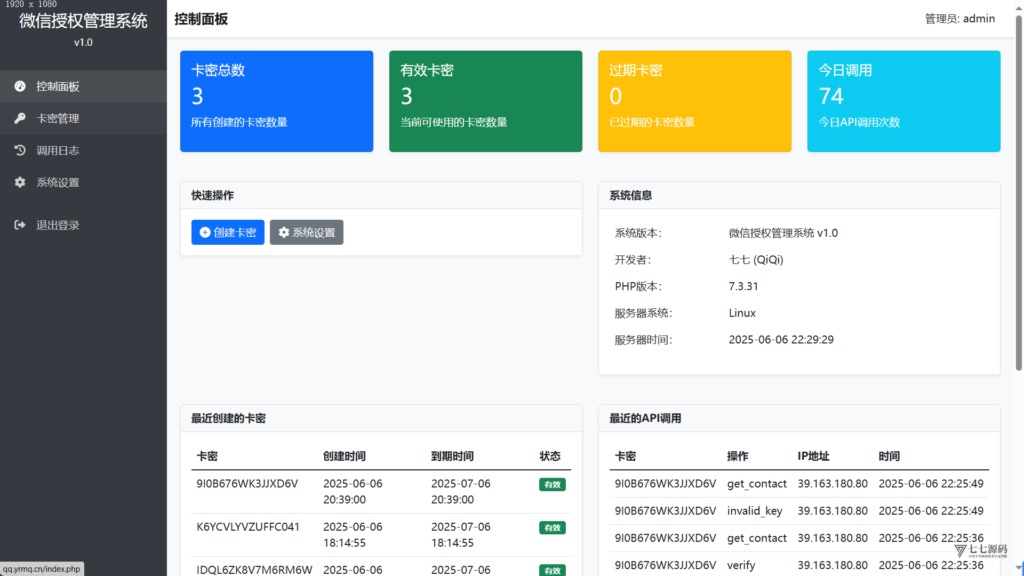Click 微信授权管理系统 v1.0 version value
The width and height of the screenshot is (1024, 576).
point(784,232)
